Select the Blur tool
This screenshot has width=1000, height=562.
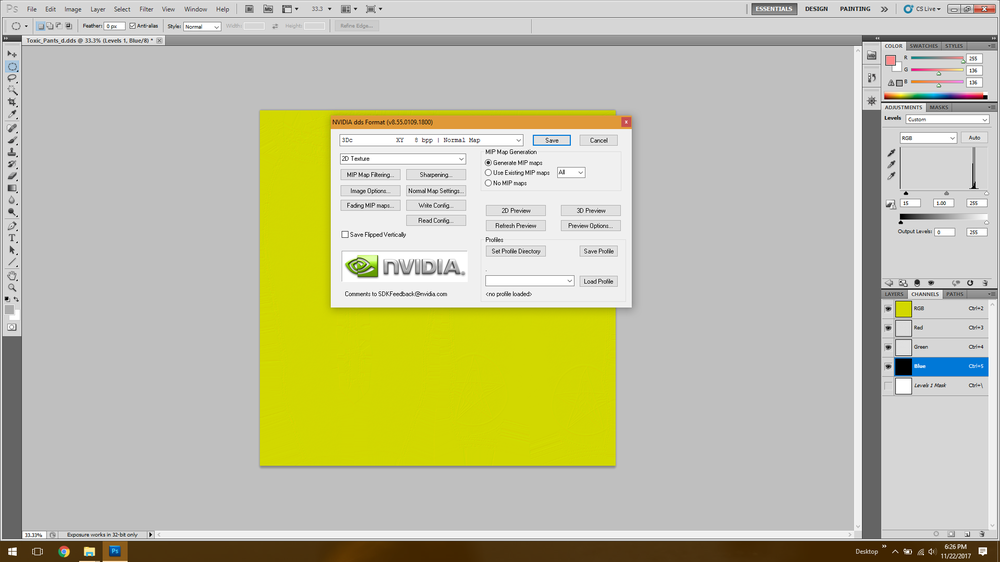click(12, 201)
